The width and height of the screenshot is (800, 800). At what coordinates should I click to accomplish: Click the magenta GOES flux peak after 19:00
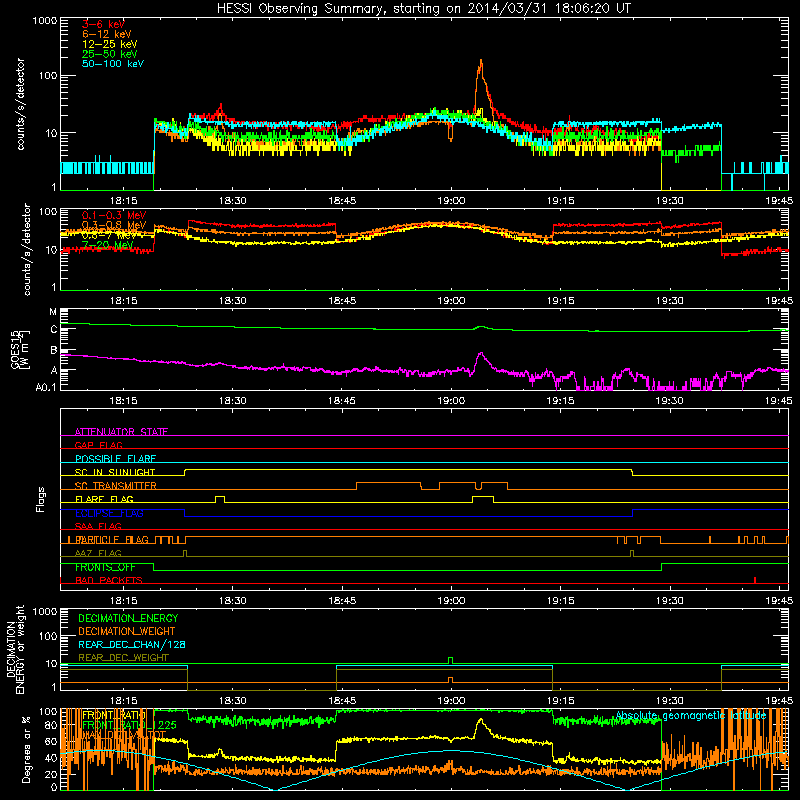click(481, 354)
